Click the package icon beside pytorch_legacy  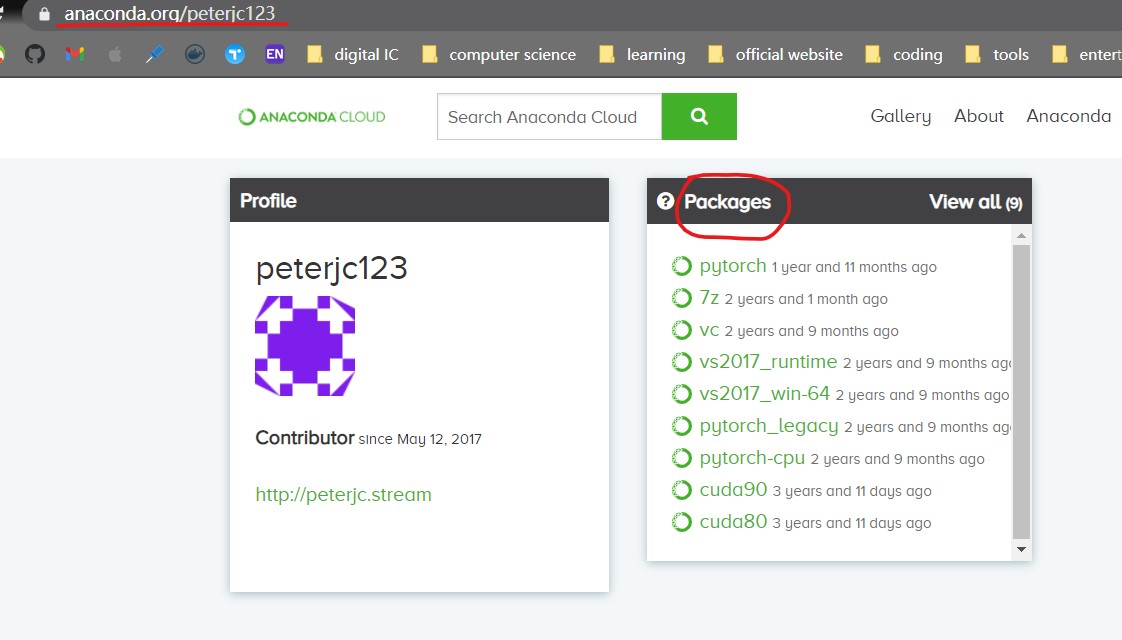[681, 426]
